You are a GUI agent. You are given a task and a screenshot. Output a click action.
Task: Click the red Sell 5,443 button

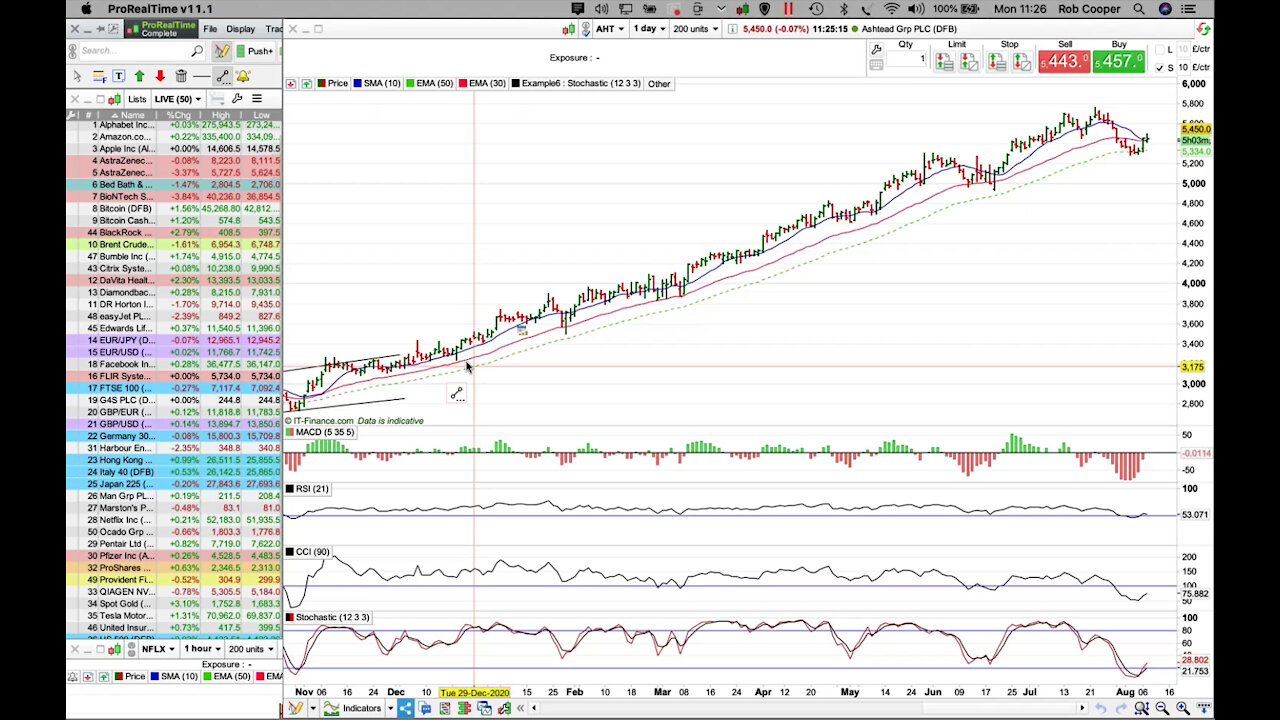[1064, 61]
